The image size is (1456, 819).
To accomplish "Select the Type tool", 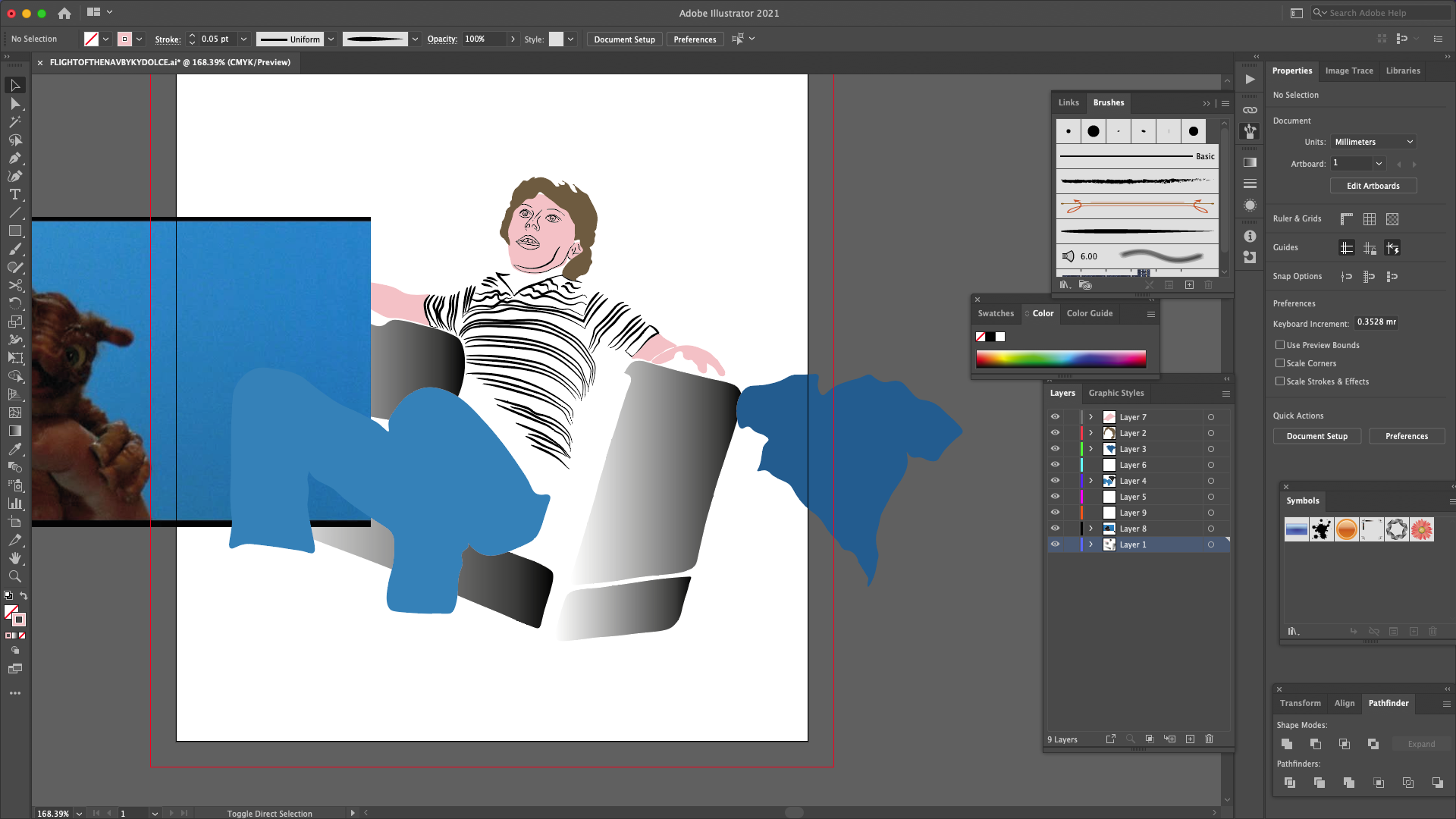I will coord(14,194).
